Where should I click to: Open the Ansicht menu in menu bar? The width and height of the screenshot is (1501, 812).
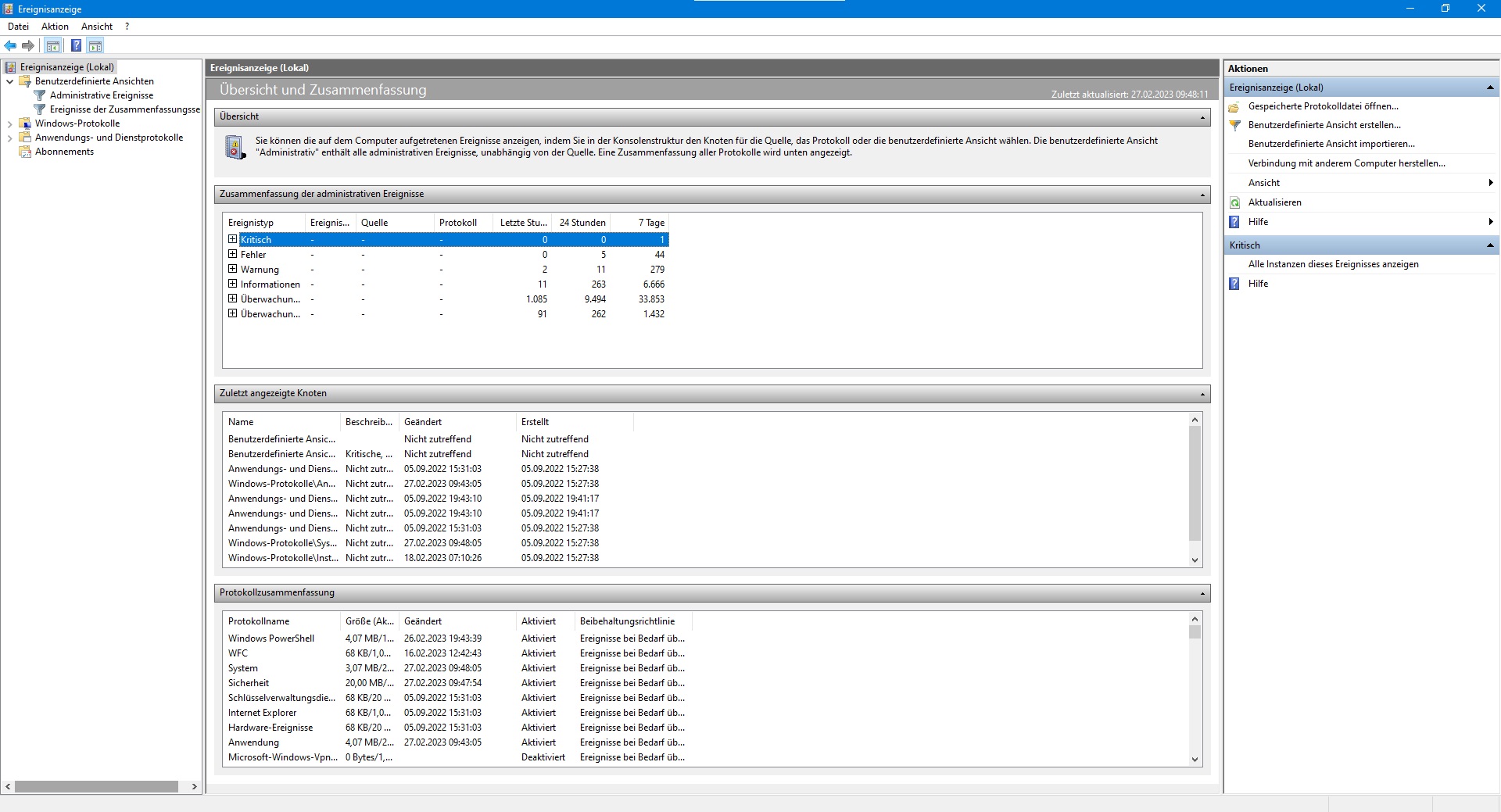pos(97,27)
